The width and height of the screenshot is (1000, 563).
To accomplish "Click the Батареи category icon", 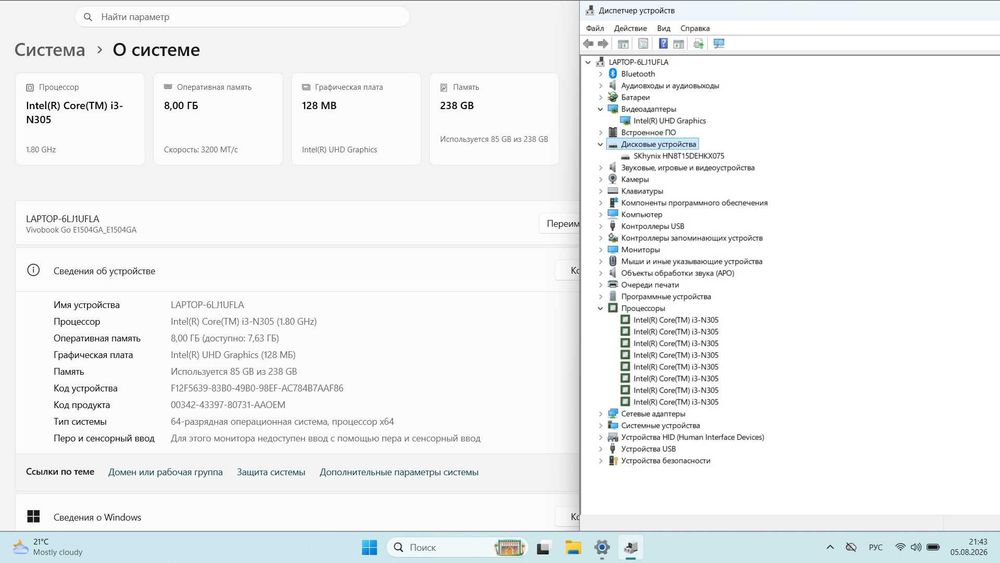I will click(613, 97).
